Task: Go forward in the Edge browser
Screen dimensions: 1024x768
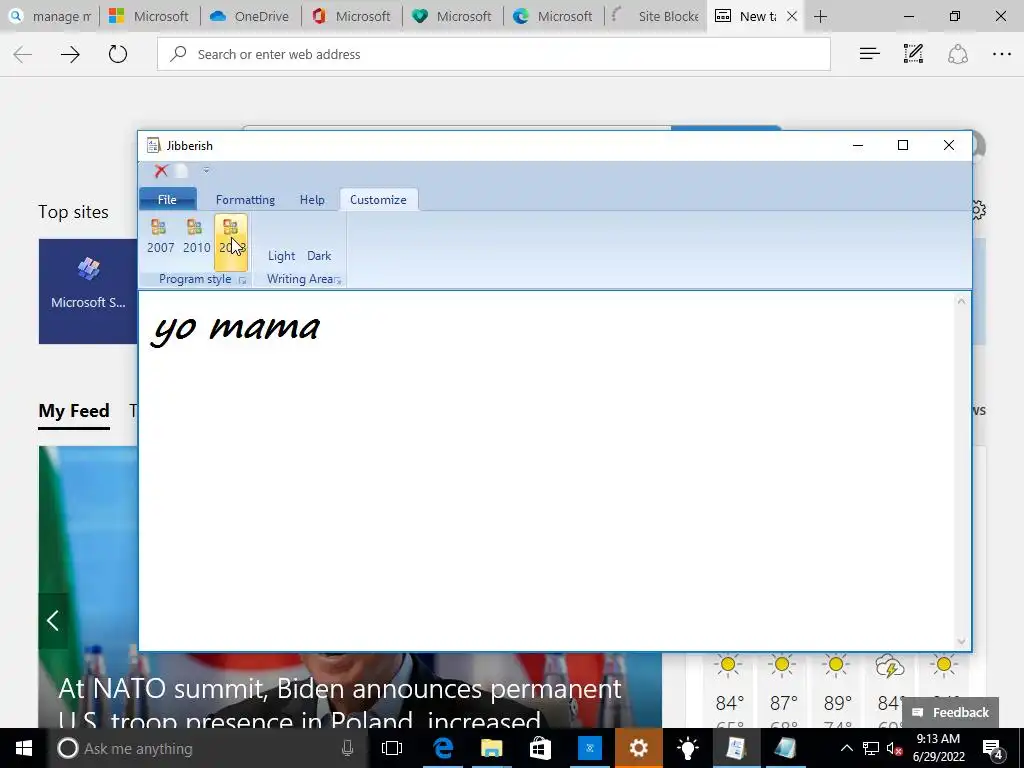Action: [70, 54]
